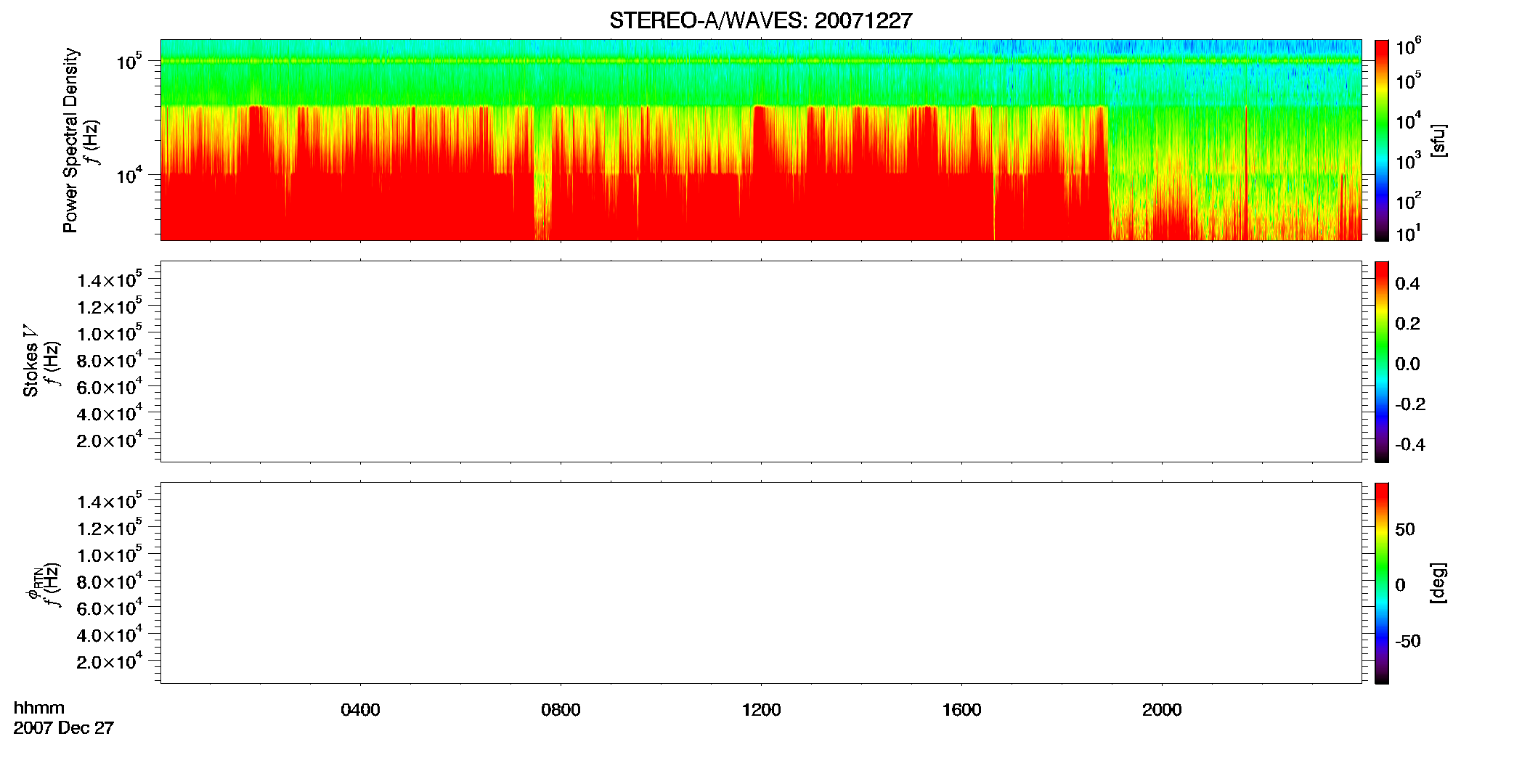Click the 1.4×10⁵ tick on Stokes V axis

[110, 279]
